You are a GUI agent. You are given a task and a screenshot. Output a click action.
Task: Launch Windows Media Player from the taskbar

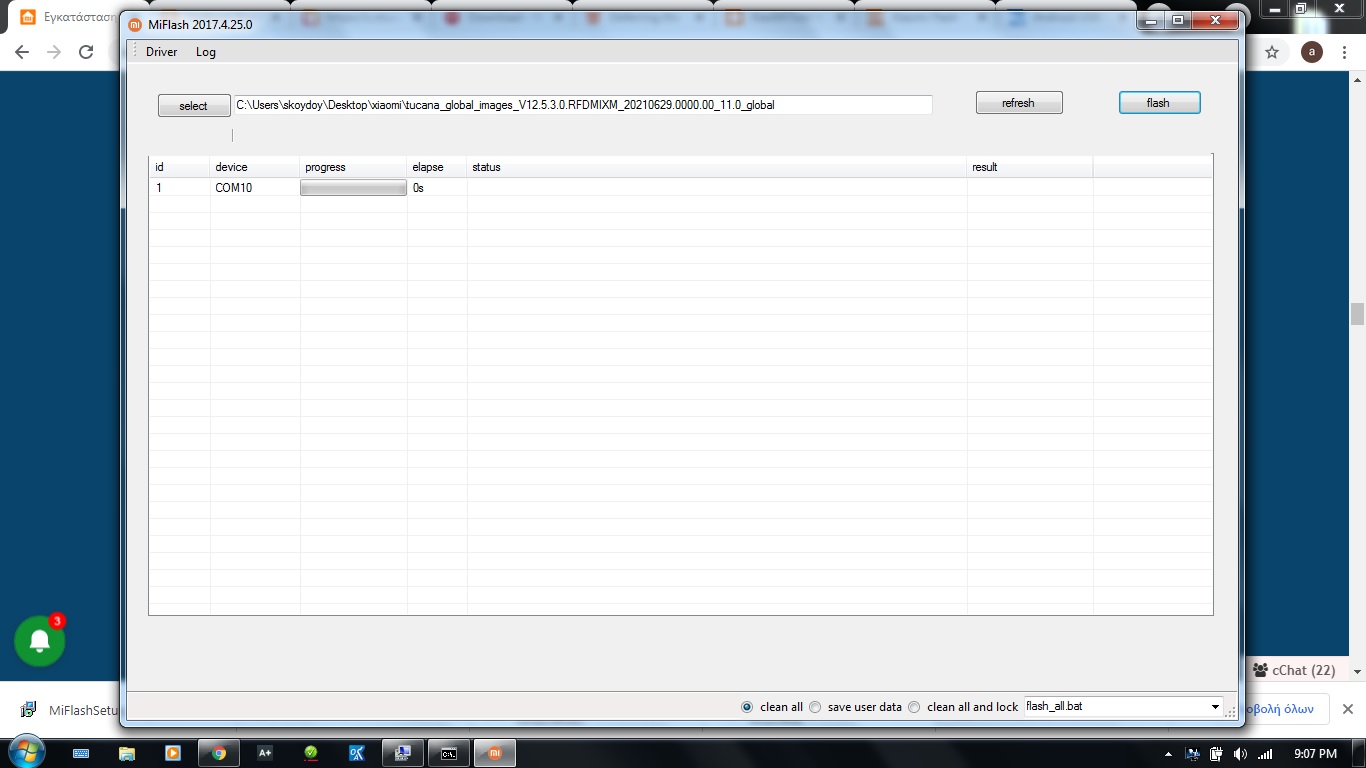(x=173, y=753)
